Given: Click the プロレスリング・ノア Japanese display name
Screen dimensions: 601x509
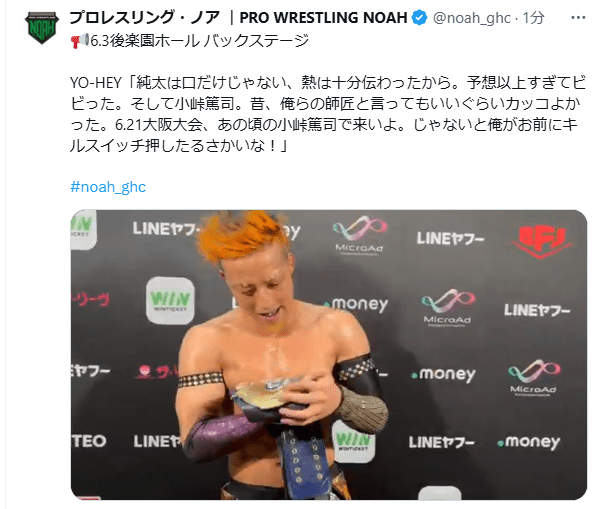Looking at the screenshot, I should click(x=145, y=18).
